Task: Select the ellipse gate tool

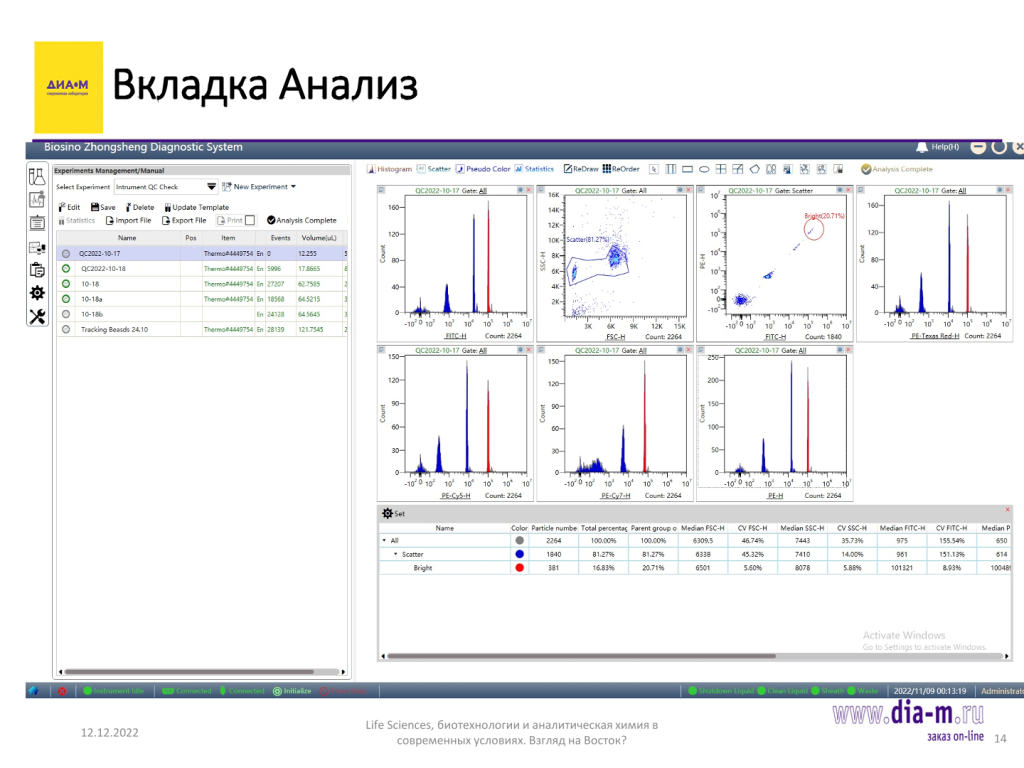Action: tap(704, 169)
